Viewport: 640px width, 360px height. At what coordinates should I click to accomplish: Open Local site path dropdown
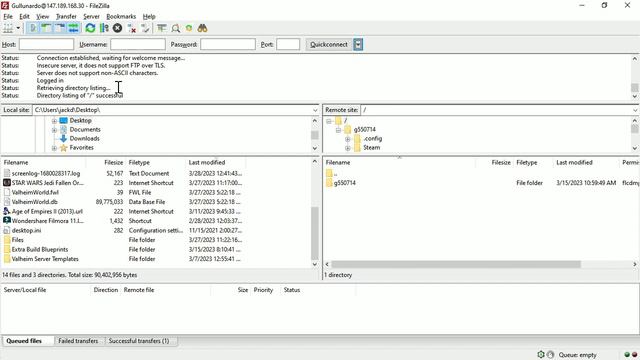(315, 110)
